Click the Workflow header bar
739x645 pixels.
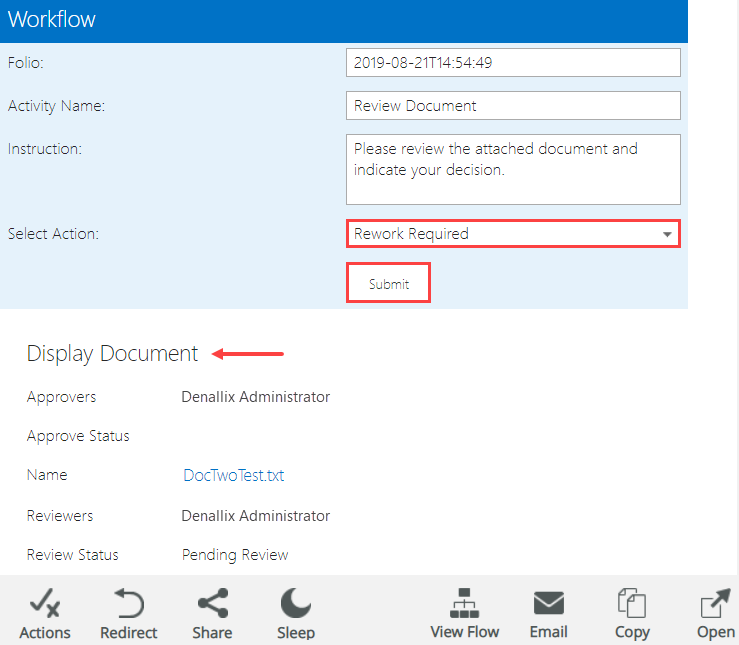click(x=343, y=20)
